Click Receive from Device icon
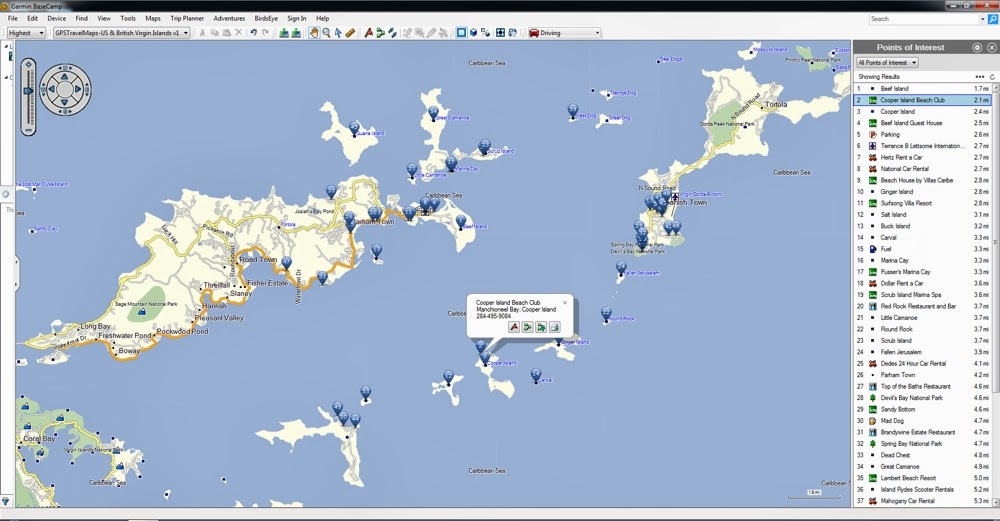The height and width of the screenshot is (521, 1000). click(x=296, y=33)
